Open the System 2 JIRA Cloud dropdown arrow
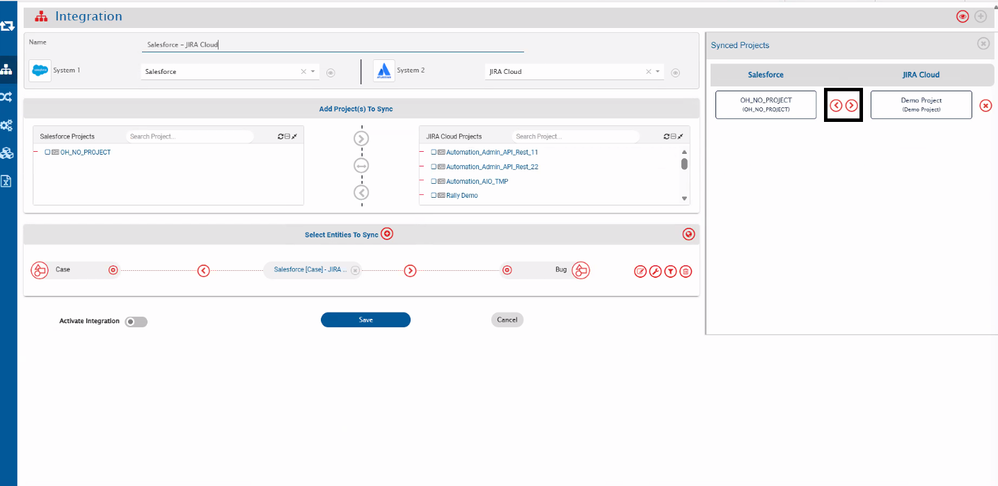Viewport: 998px width, 486px height. (x=658, y=72)
